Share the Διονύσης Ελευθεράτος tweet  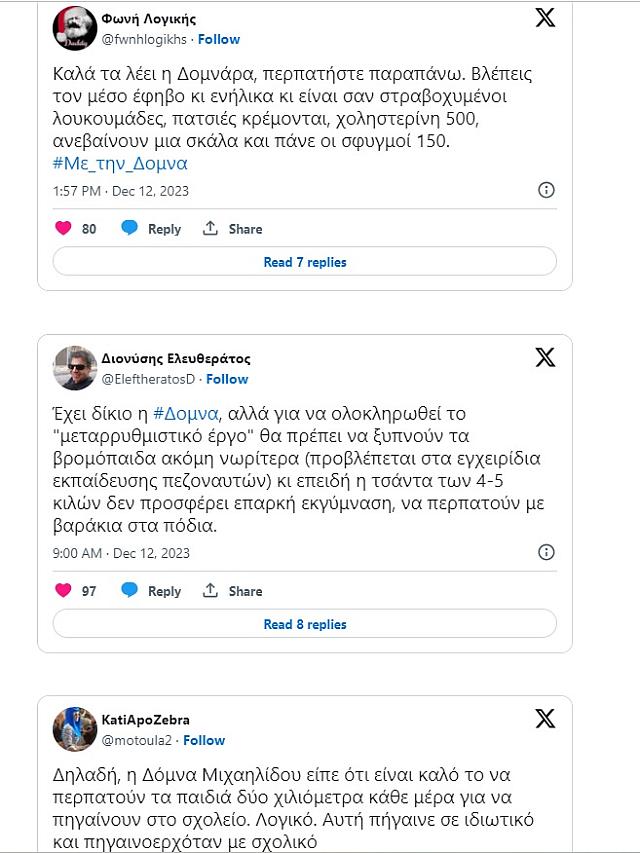point(233,590)
